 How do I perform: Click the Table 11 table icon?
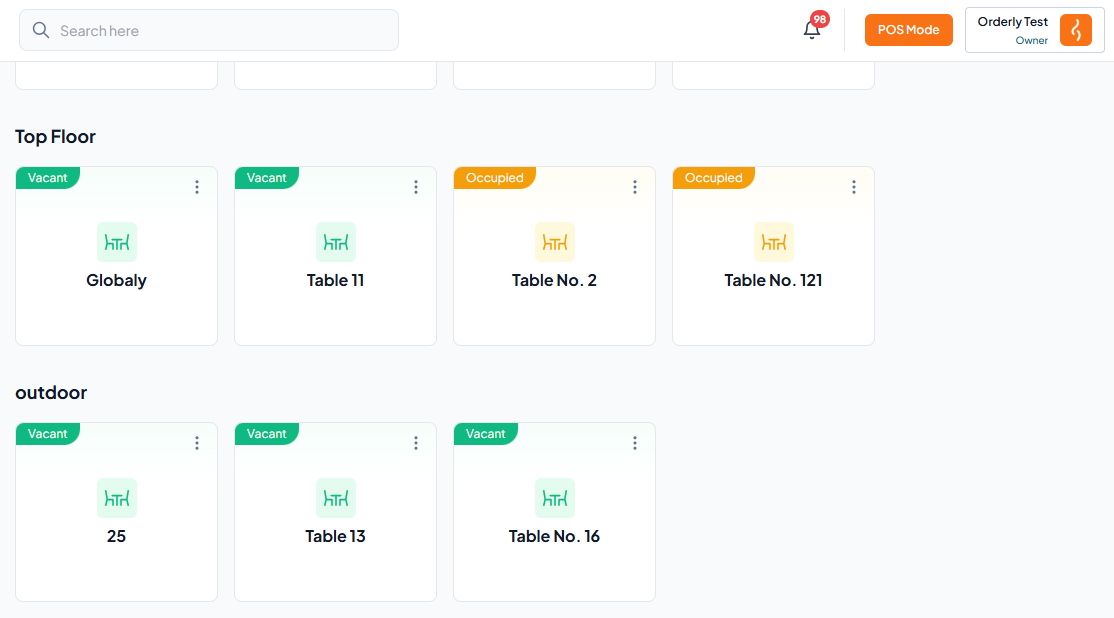click(x=335, y=242)
